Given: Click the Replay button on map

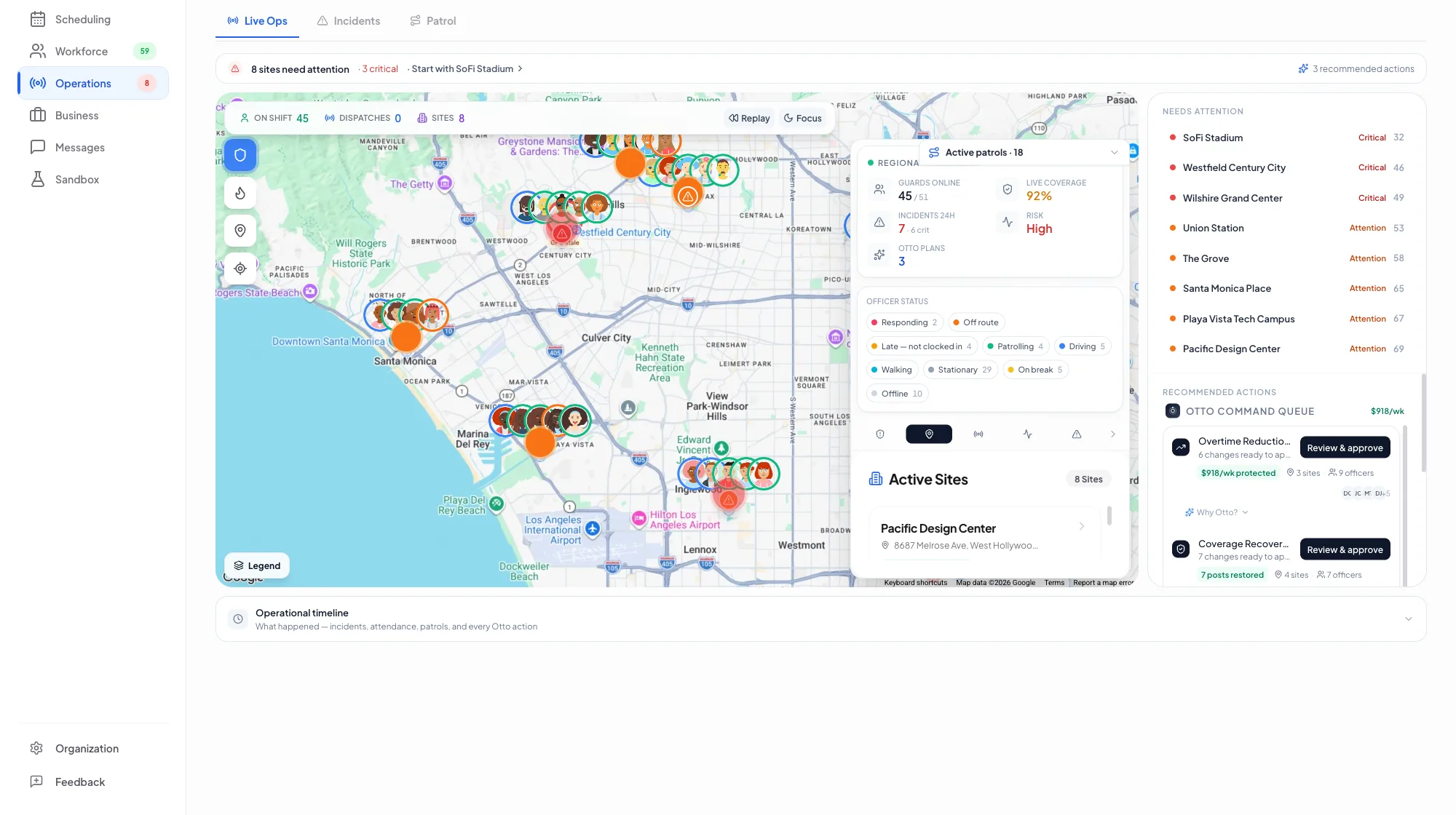Looking at the screenshot, I should tap(749, 119).
